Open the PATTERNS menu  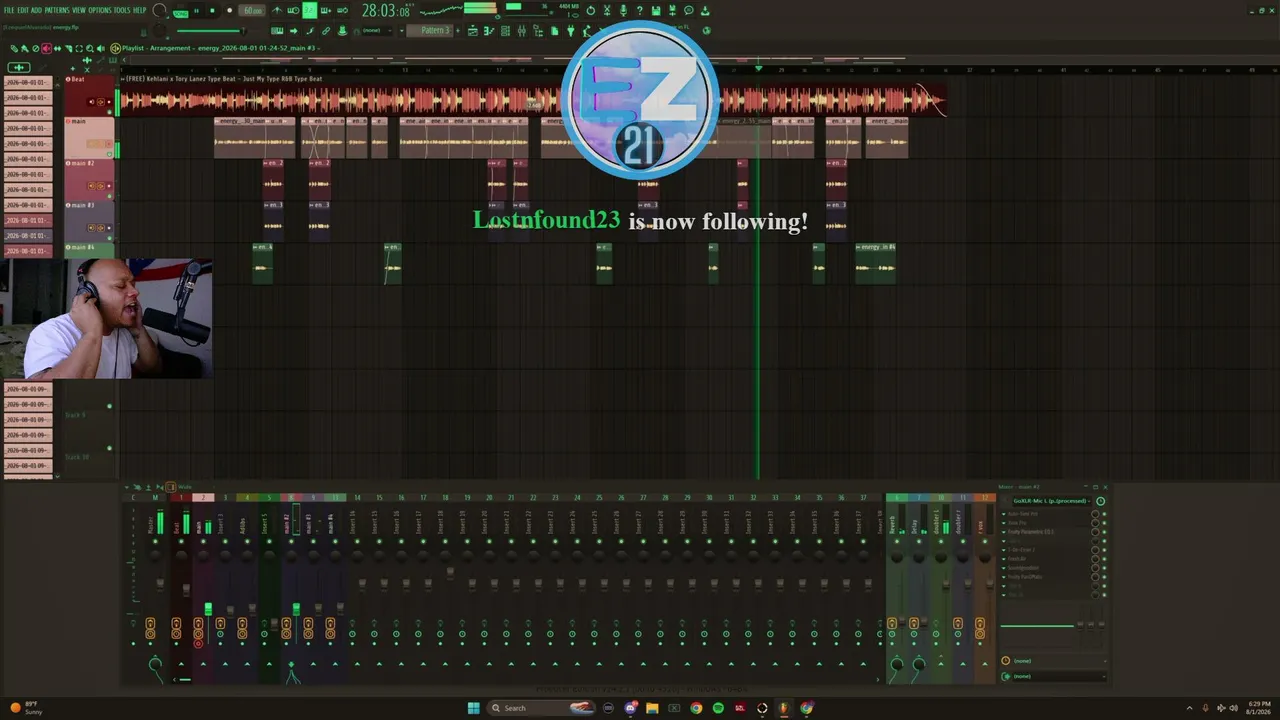point(57,10)
